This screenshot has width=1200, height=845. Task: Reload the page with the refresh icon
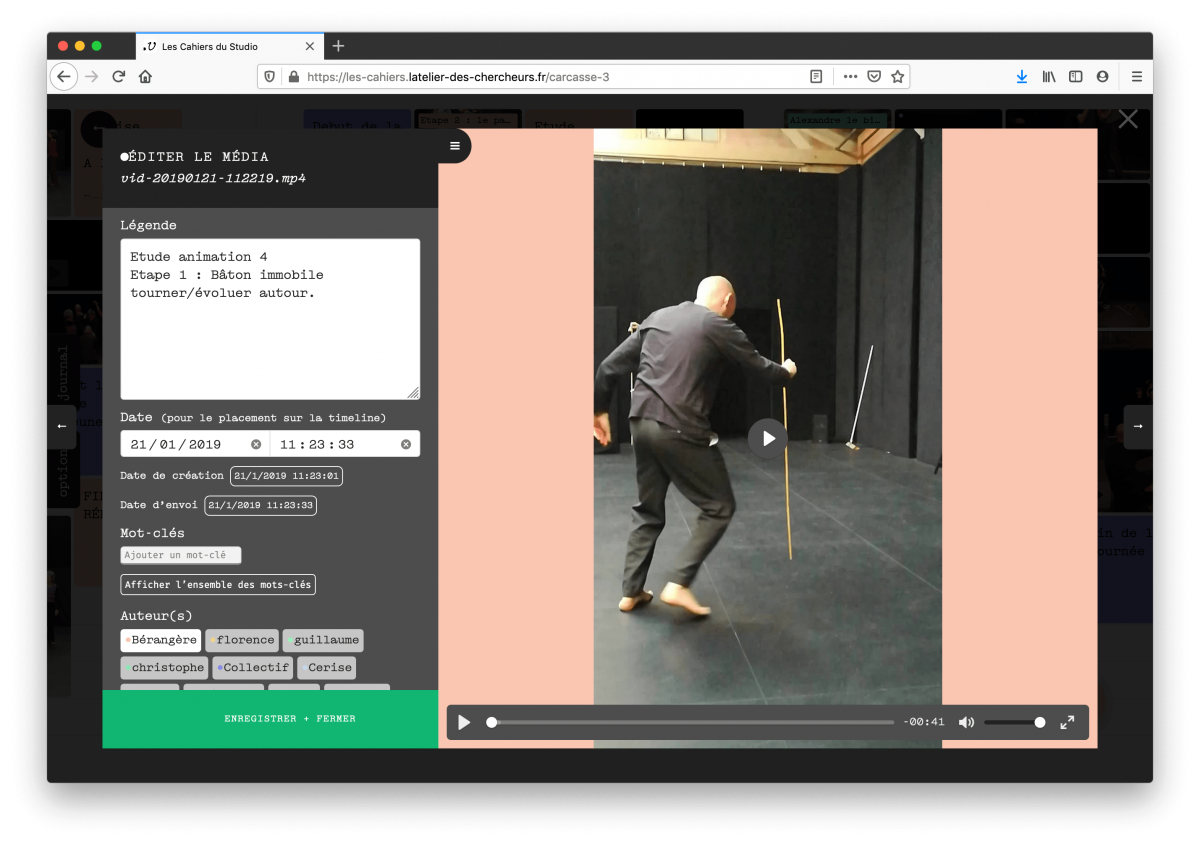118,77
